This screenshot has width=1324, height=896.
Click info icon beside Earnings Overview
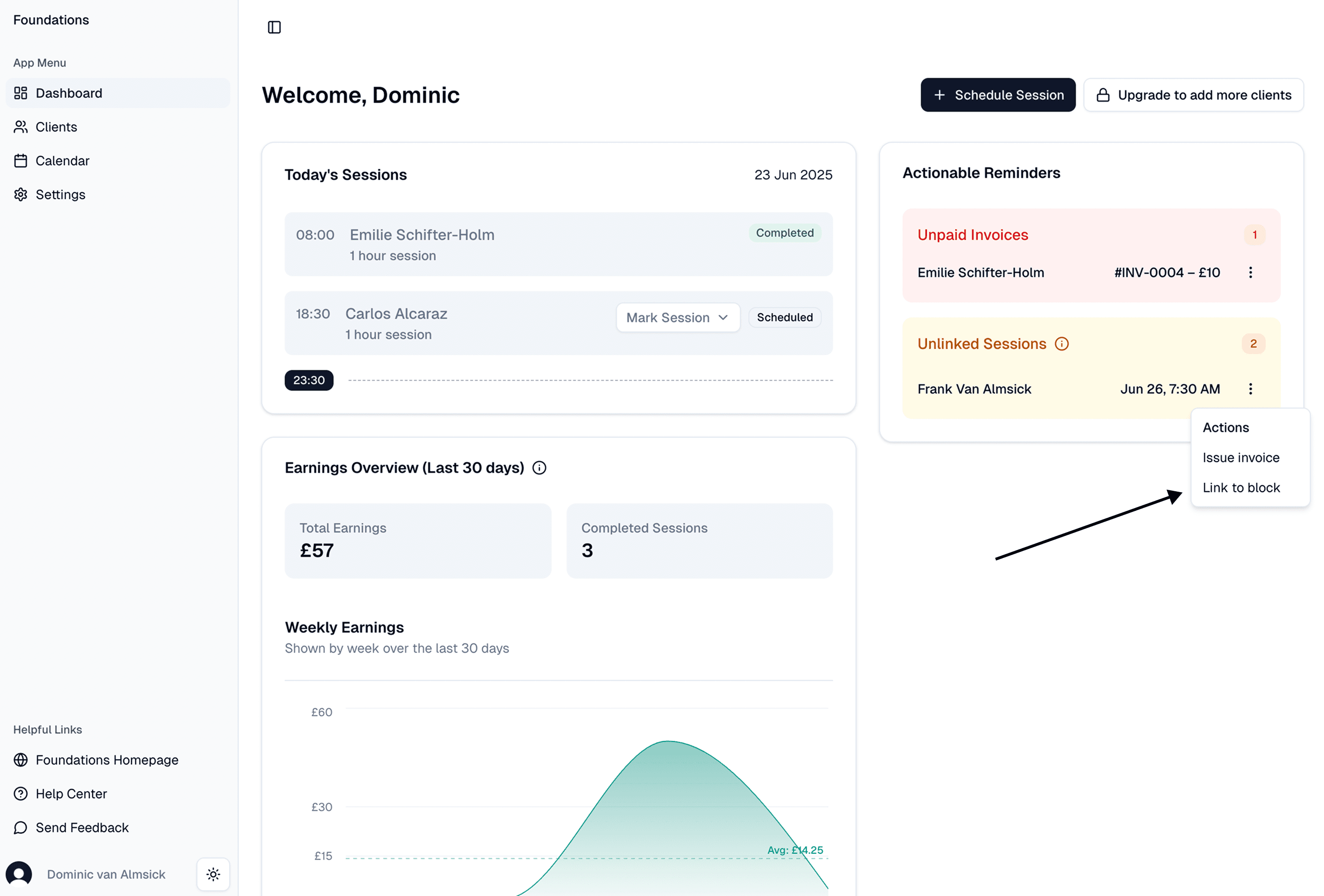pyautogui.click(x=539, y=468)
